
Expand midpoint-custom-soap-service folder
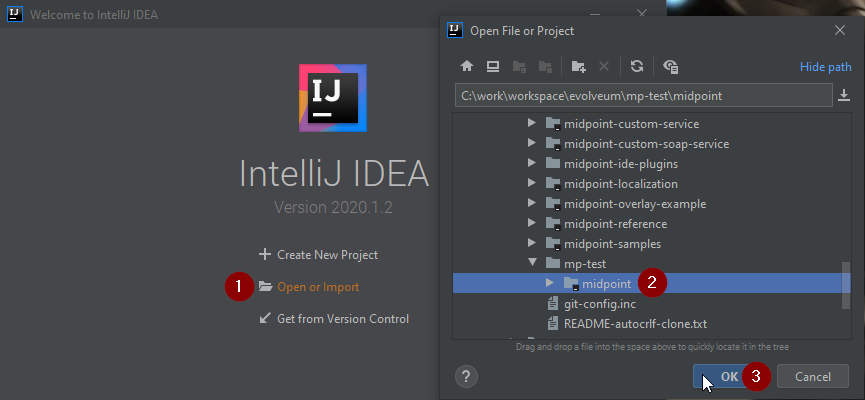point(532,143)
